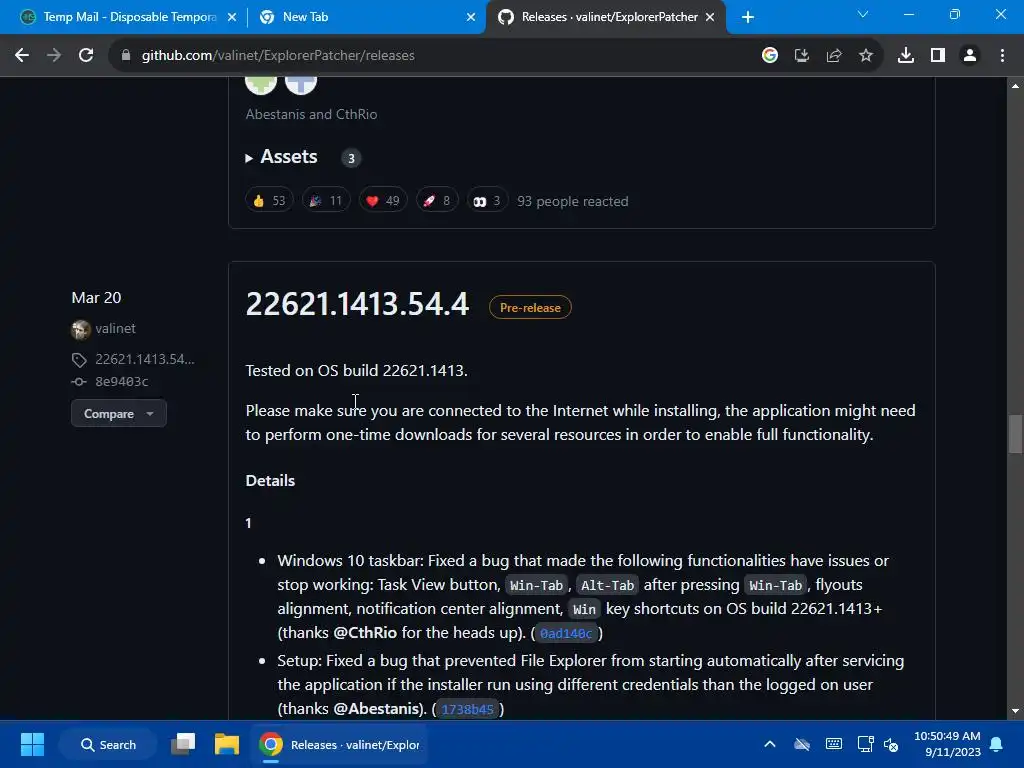Image resolution: width=1024 pixels, height=768 pixels.
Task: Open commit 0ad140c link
Action: [x=566, y=633]
